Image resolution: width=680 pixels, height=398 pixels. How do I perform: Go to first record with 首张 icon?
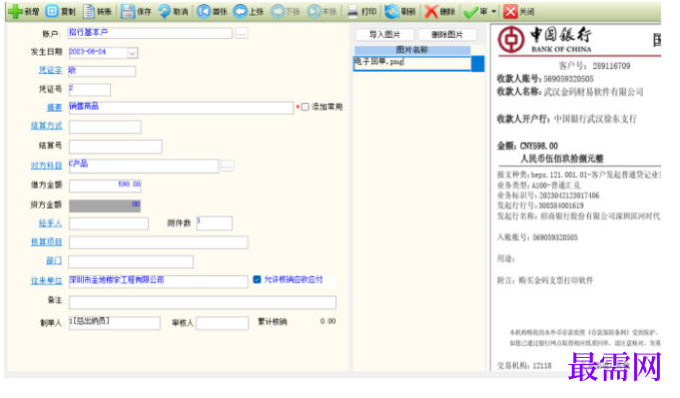(203, 11)
